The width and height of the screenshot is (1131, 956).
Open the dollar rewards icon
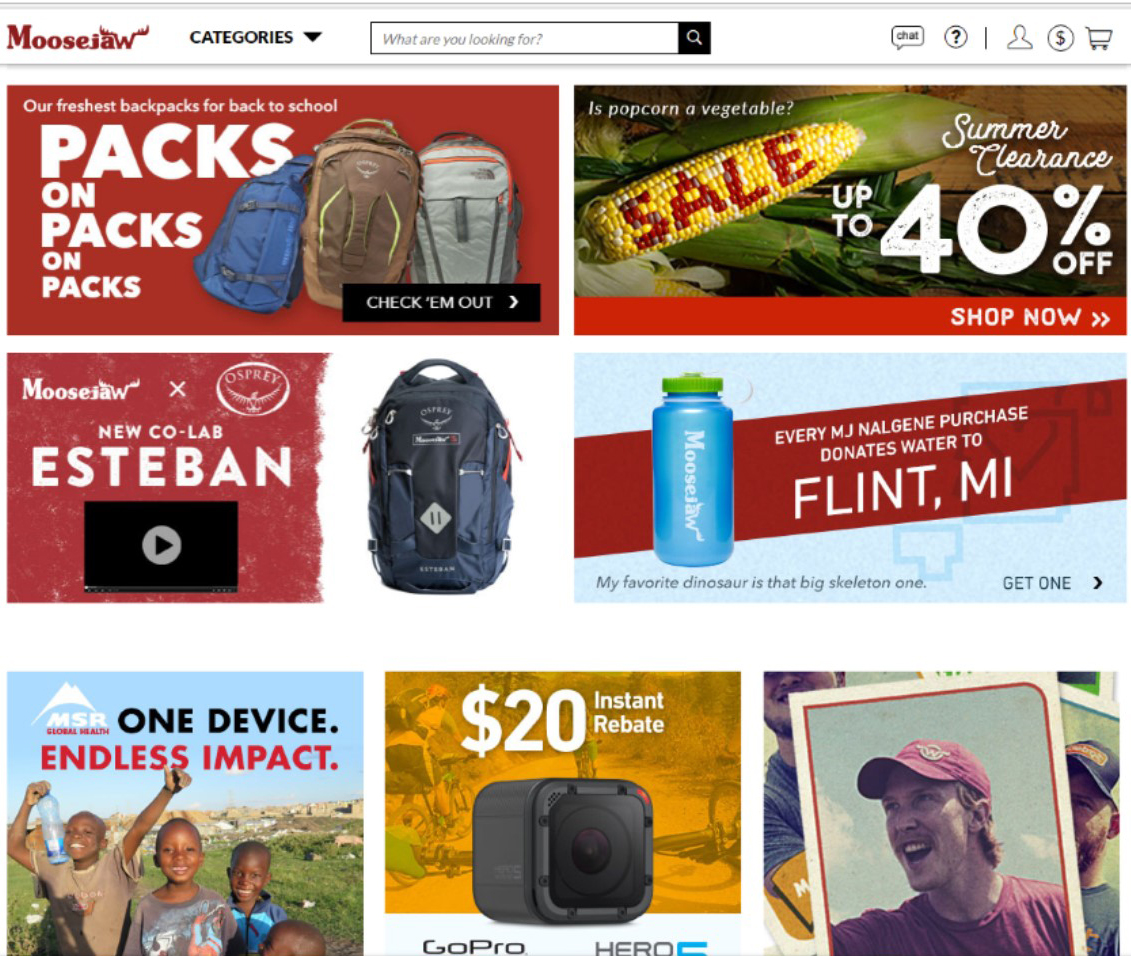[x=1060, y=38]
